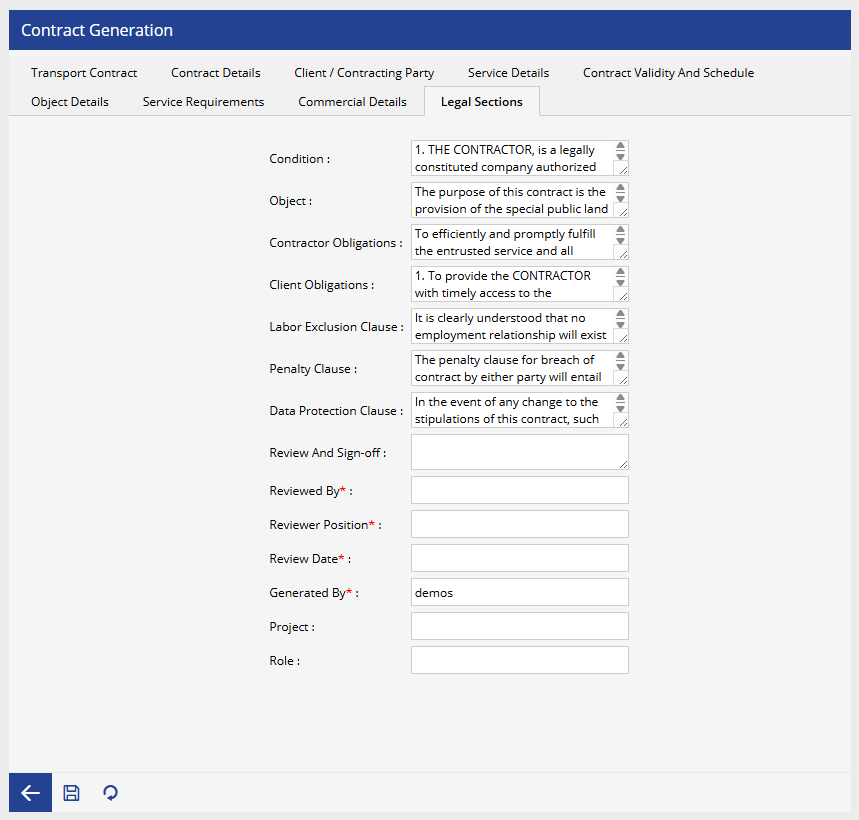Click the back arrow button
The image size is (859, 820).
click(x=30, y=792)
